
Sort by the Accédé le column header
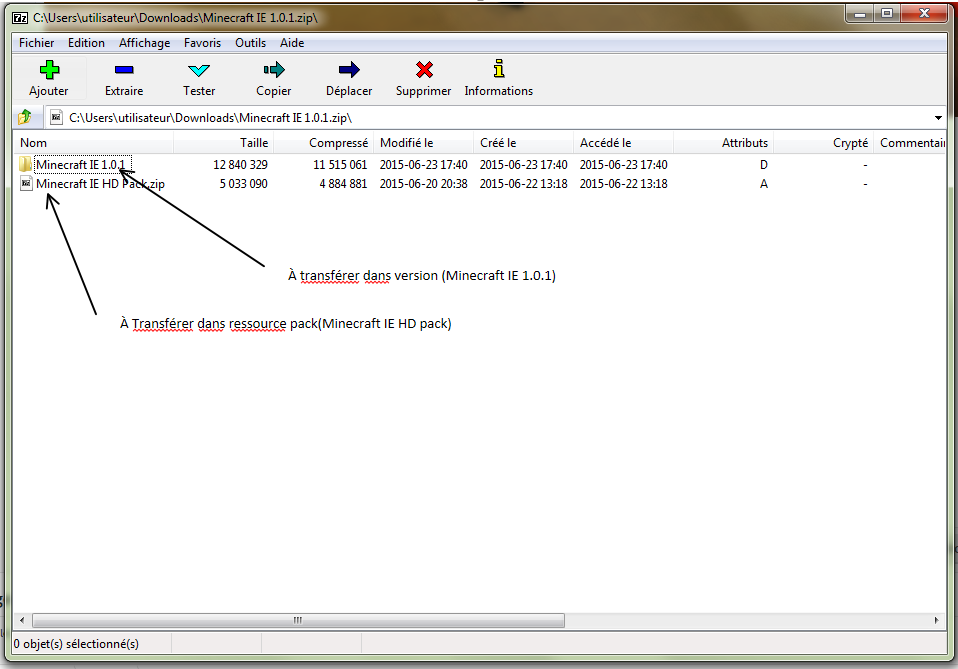[x=623, y=143]
